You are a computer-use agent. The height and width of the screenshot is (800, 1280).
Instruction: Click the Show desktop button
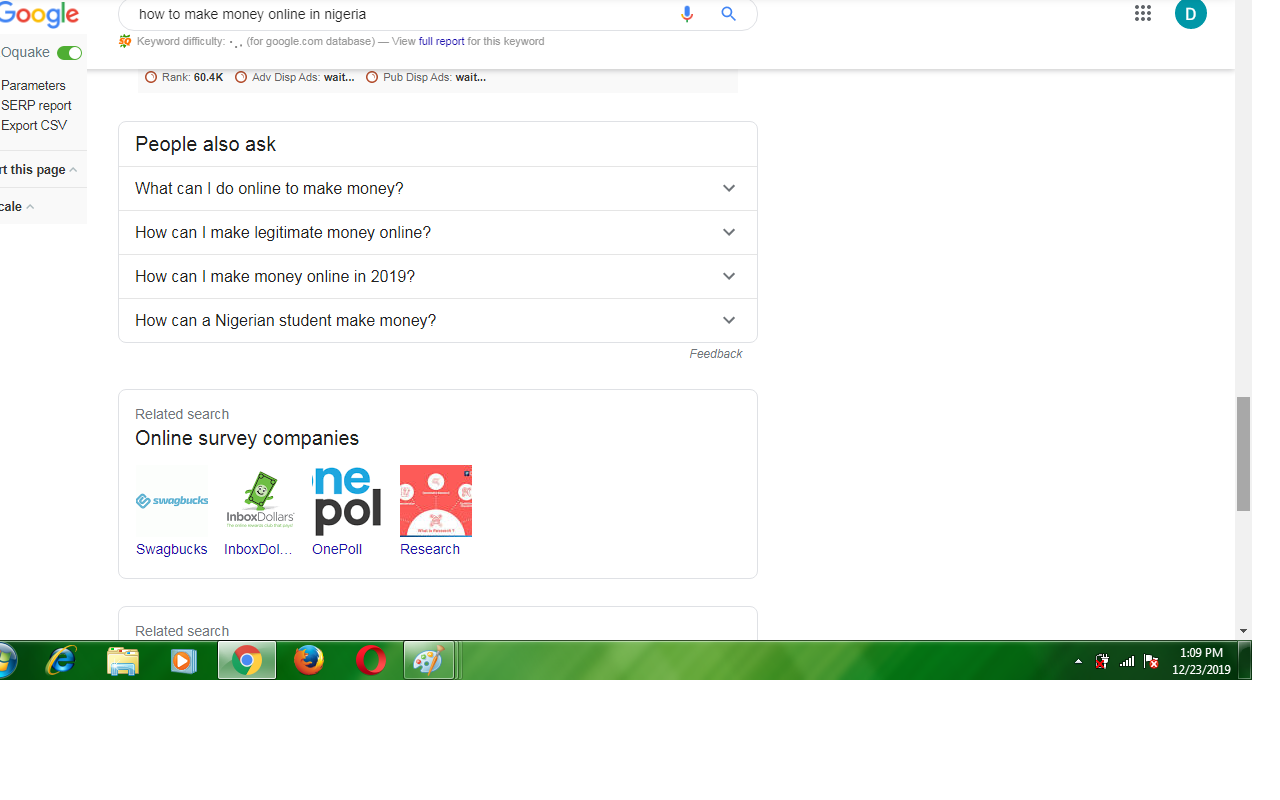1245,661
